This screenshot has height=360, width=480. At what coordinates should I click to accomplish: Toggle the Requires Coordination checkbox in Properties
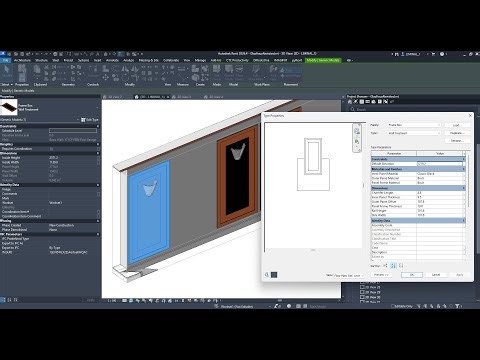[x=51, y=149]
